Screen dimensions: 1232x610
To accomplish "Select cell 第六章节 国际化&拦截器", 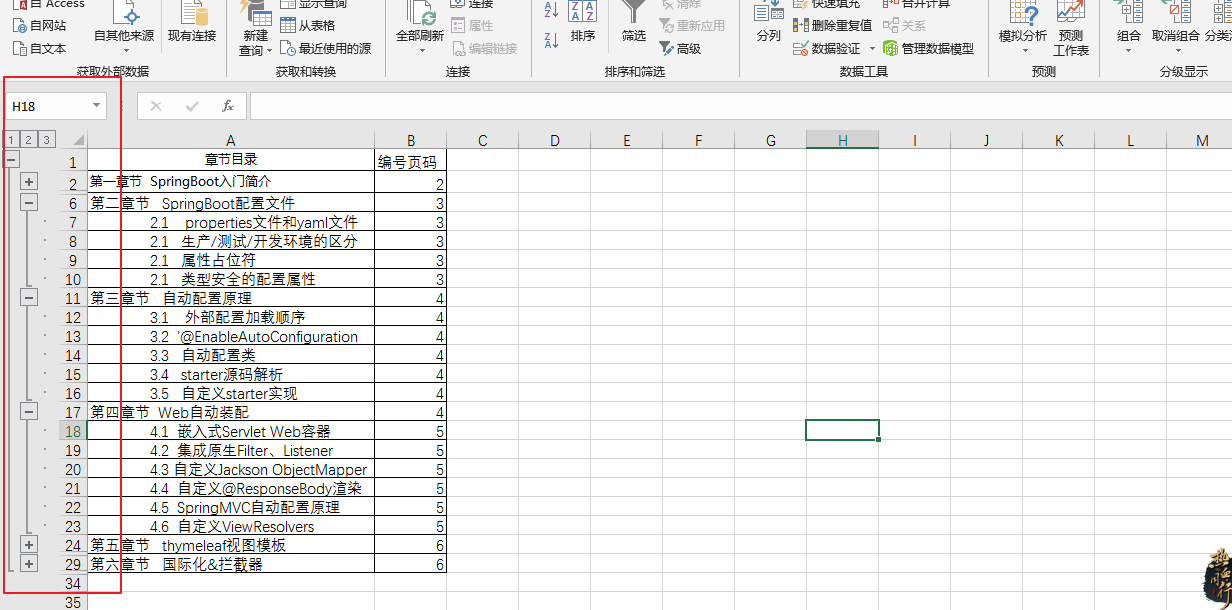I will coord(231,564).
